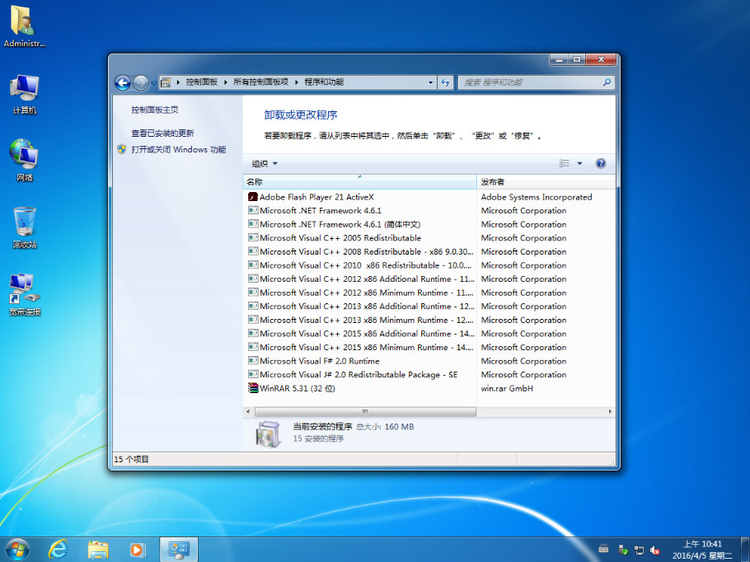Viewport: 750px width, 562px height.
Task: Click the address bar folder icon
Action: point(166,82)
